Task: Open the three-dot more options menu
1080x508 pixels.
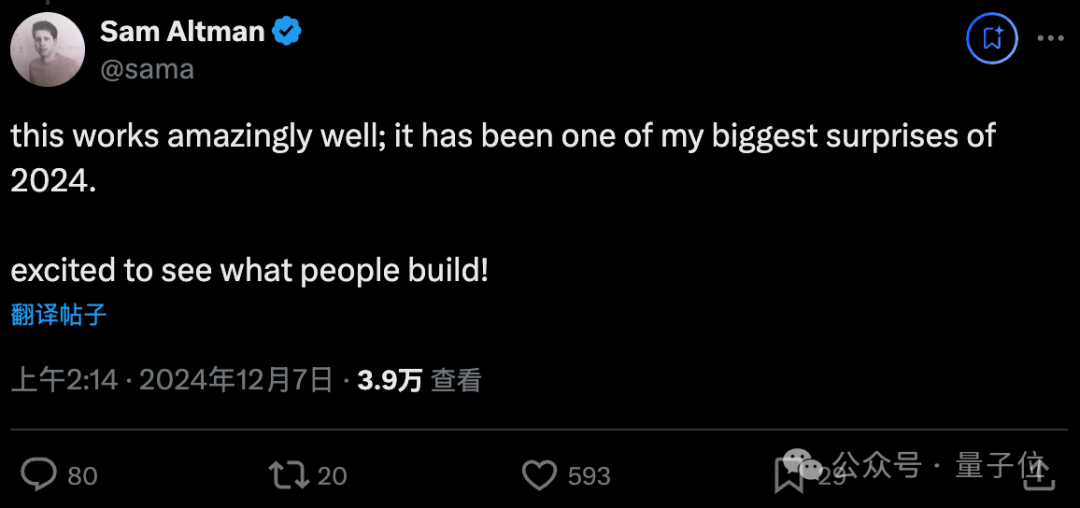Action: tap(1050, 40)
